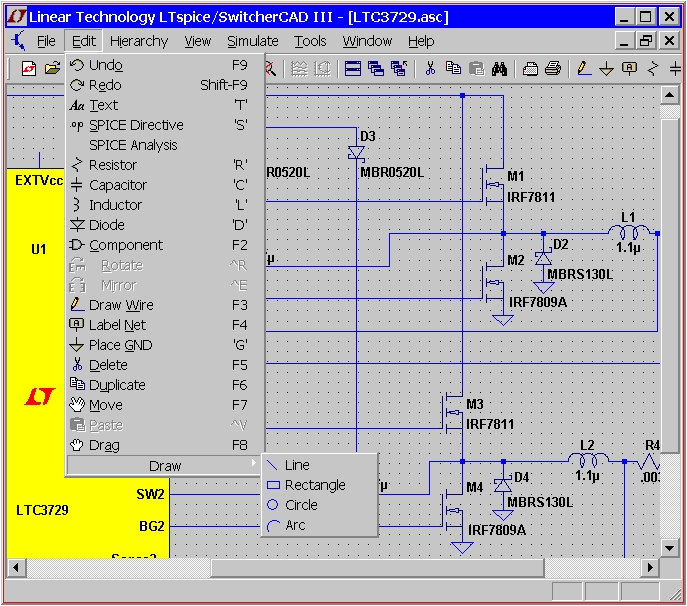The width and height of the screenshot is (687, 606).
Task: Click the horizontal scrollbar right arrow
Action: [650, 568]
